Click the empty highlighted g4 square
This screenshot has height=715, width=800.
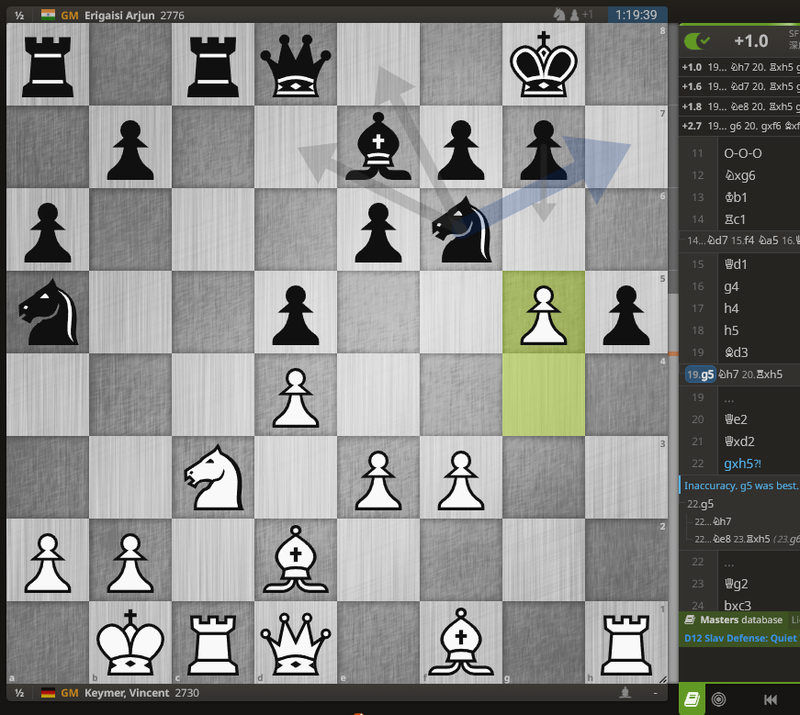click(543, 395)
